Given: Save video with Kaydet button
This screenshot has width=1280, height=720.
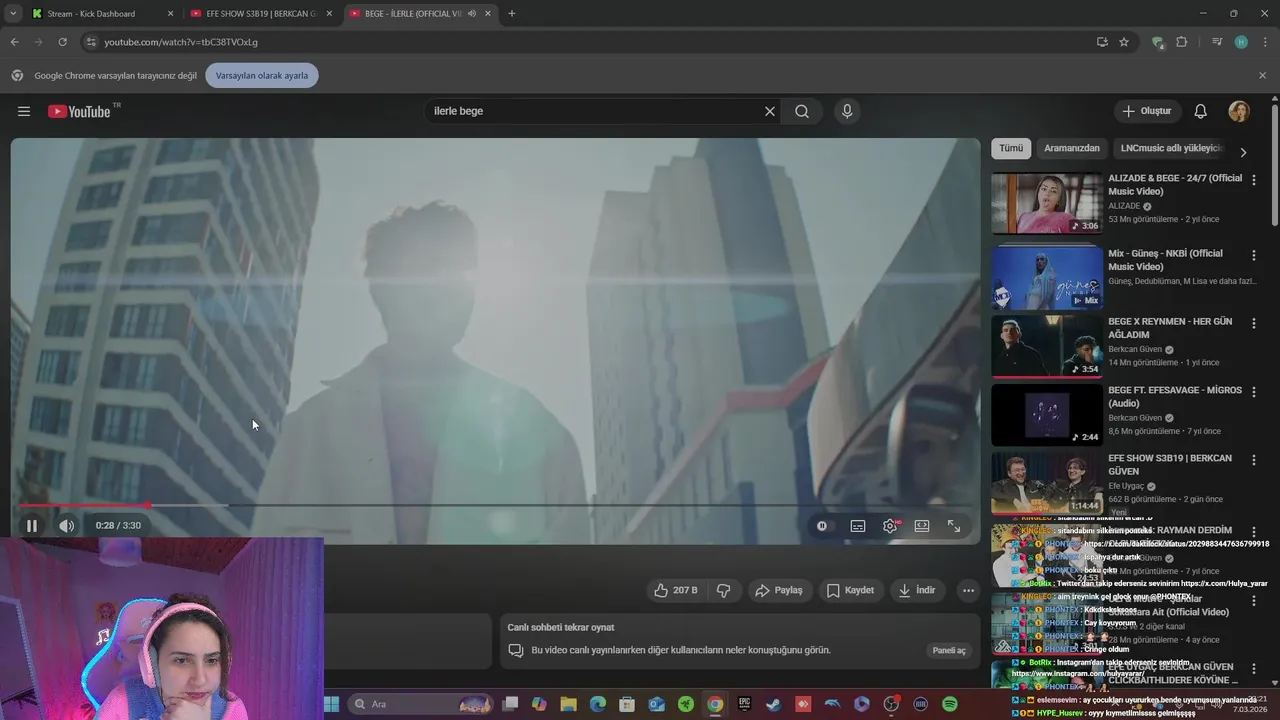Looking at the screenshot, I should tap(850, 590).
